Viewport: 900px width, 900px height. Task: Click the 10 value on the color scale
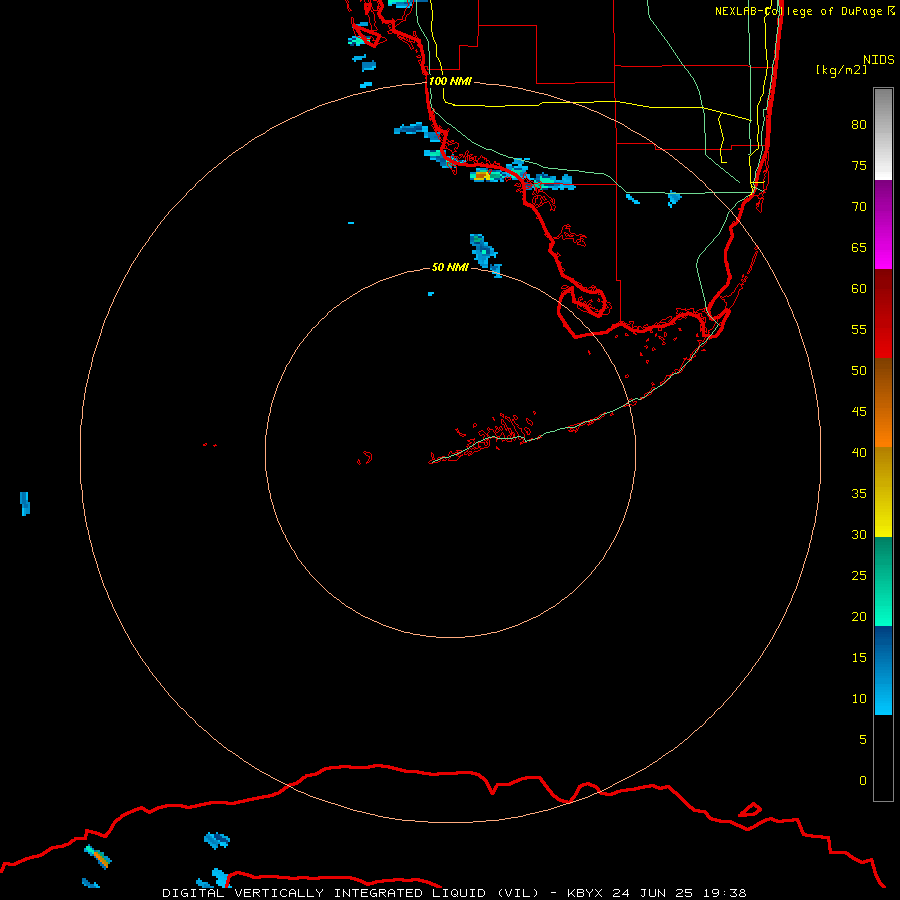click(859, 699)
